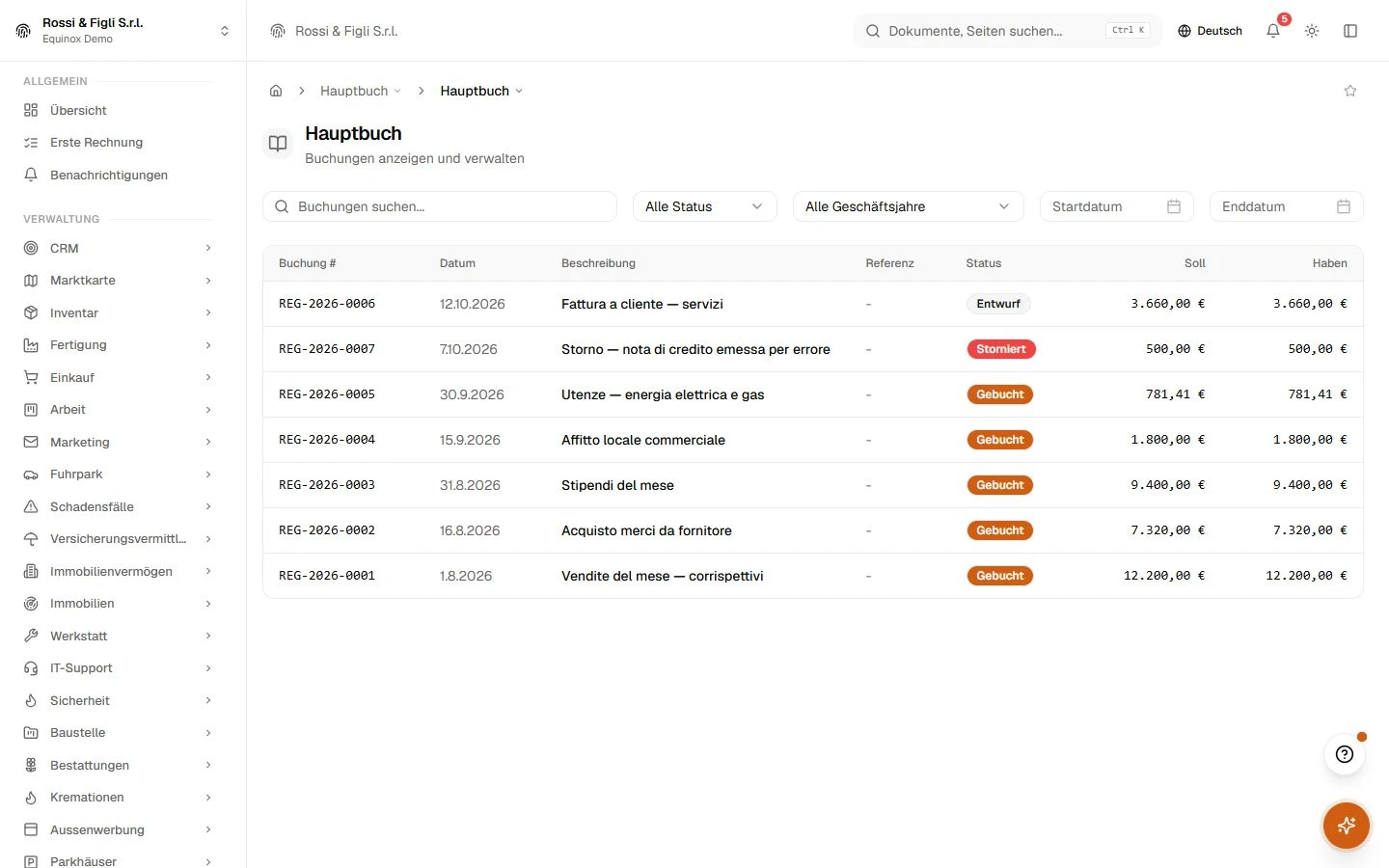Click the Entwurf status badge
1389x868 pixels.
click(998, 304)
